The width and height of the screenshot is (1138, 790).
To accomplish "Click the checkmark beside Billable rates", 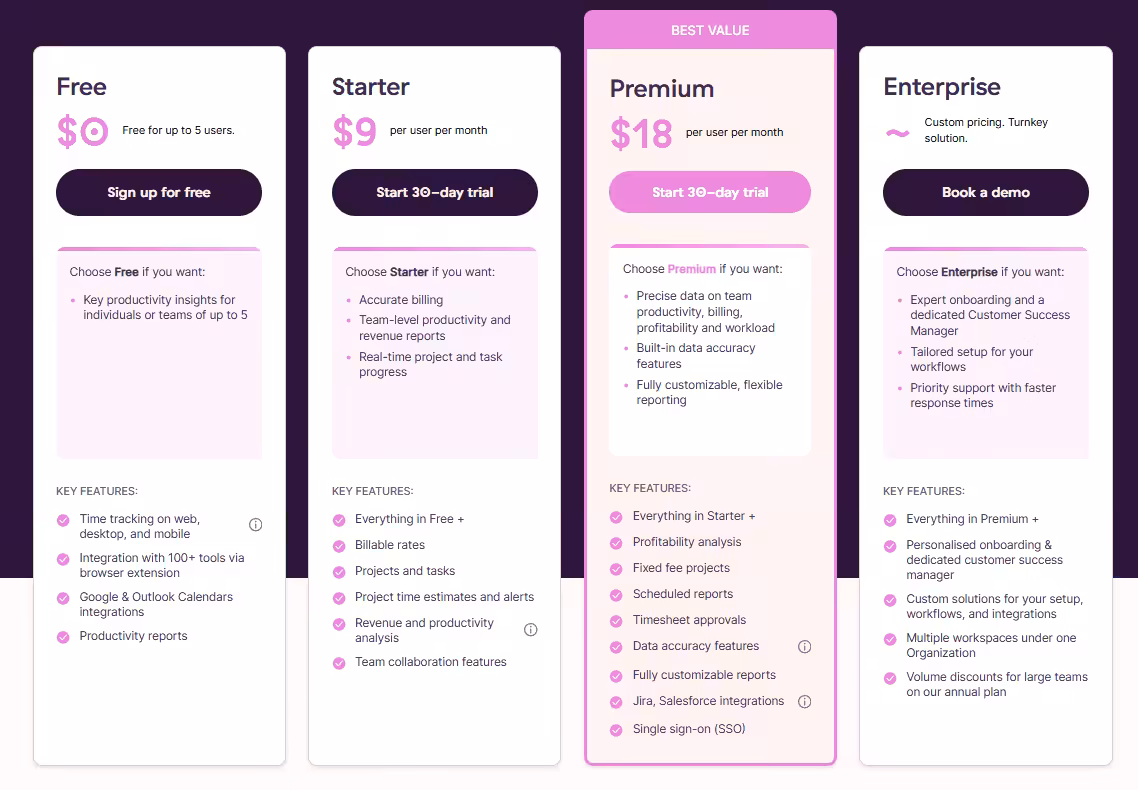I will [337, 545].
